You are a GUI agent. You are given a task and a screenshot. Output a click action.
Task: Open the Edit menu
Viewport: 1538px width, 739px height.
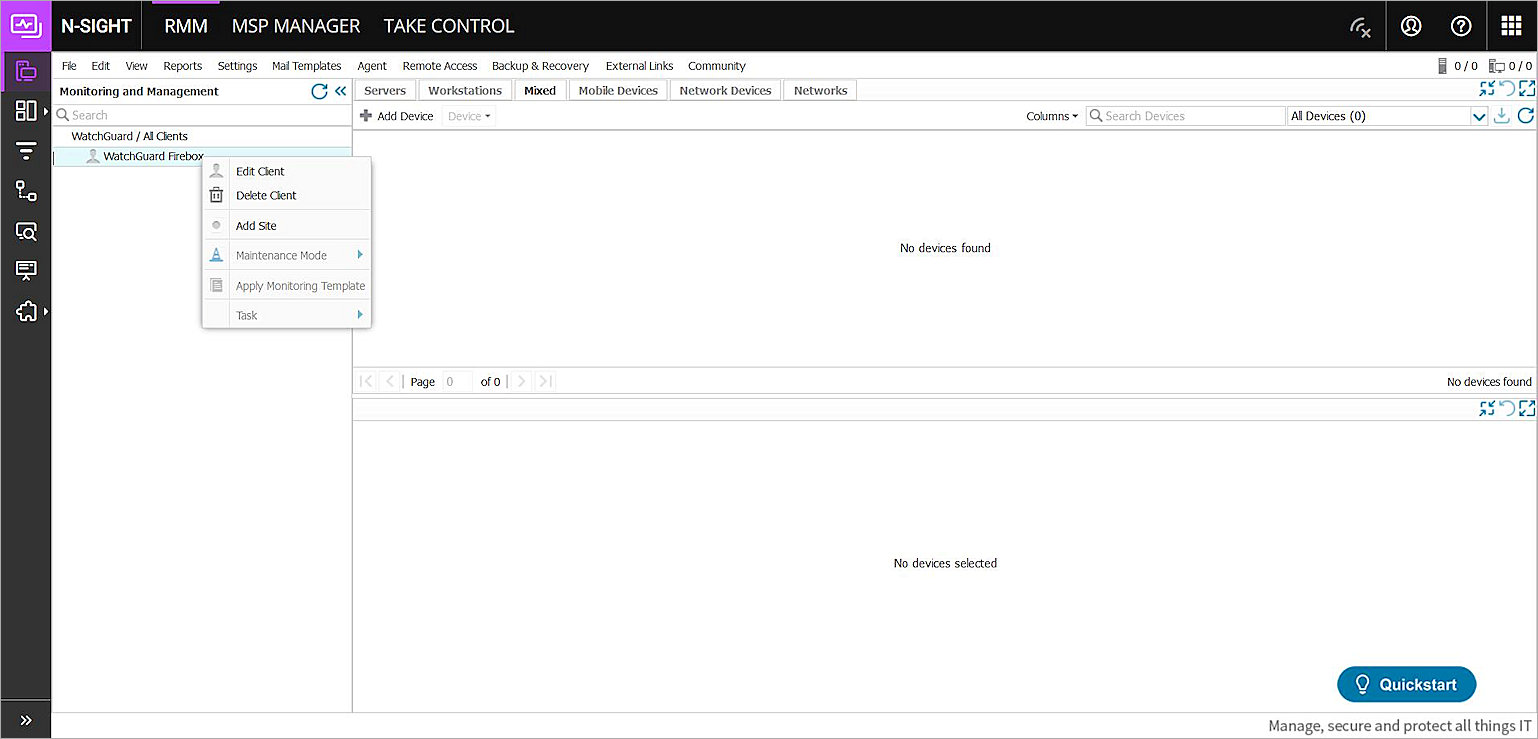[101, 66]
